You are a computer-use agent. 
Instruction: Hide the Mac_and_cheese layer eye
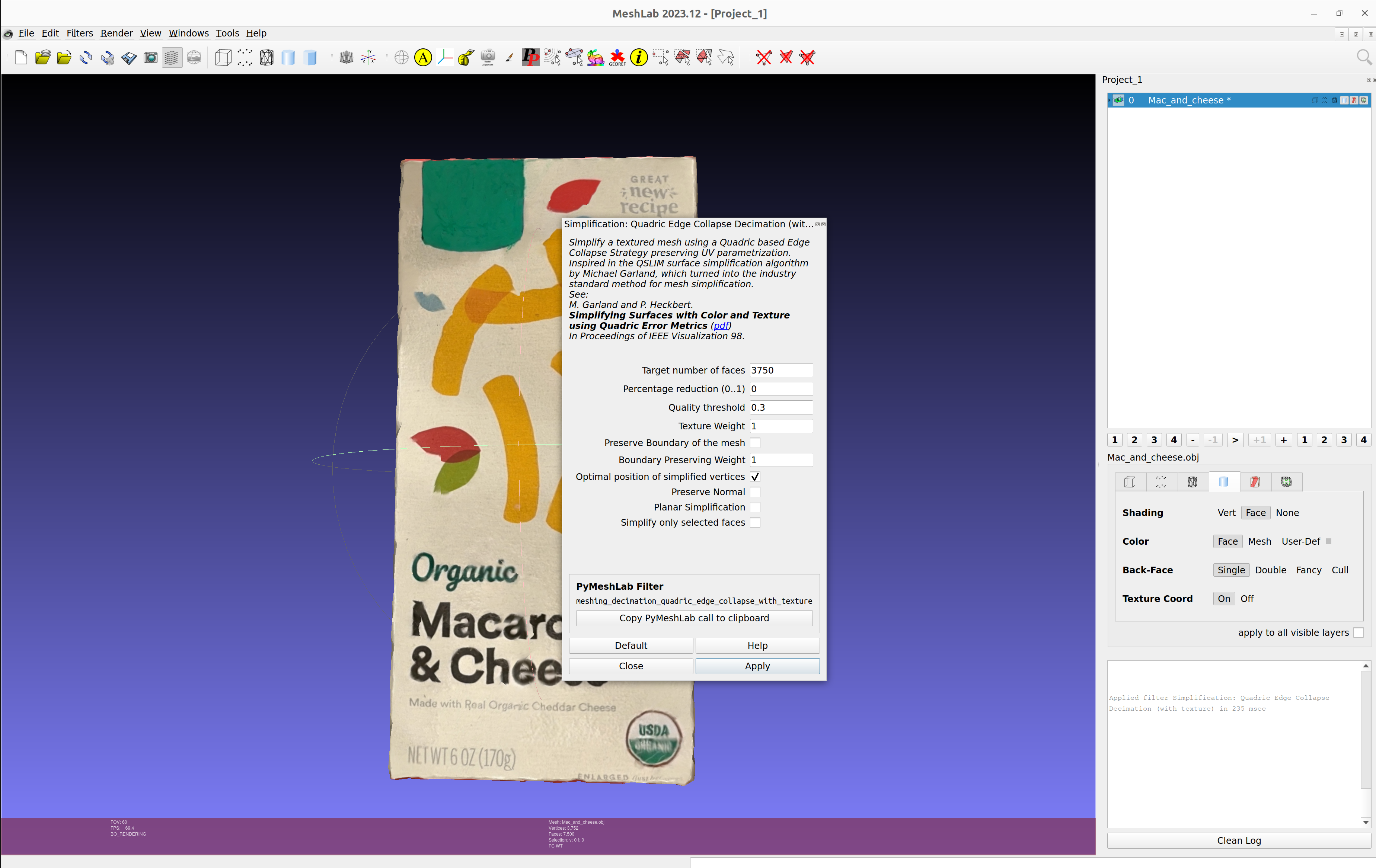(1118, 100)
